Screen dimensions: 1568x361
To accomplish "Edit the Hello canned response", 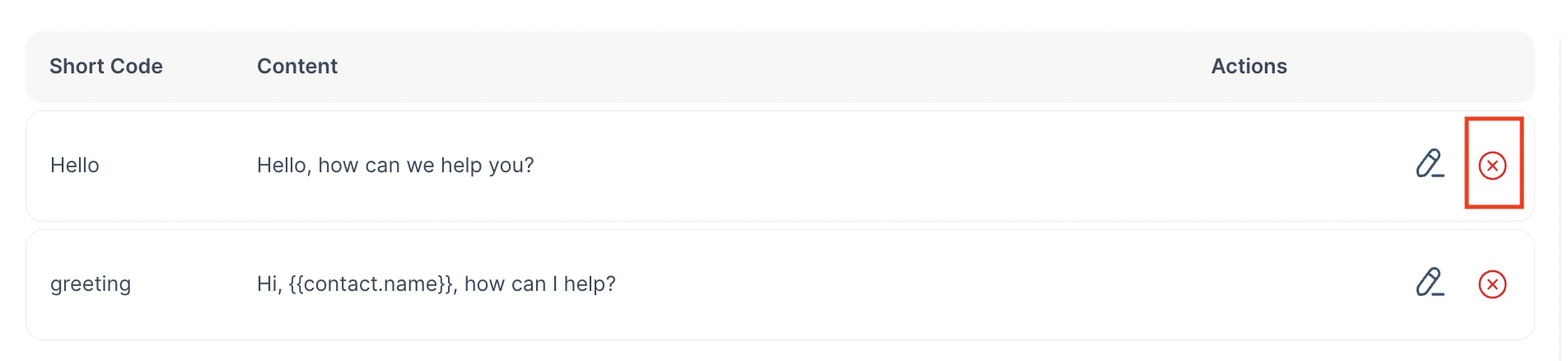I will 1430,164.
